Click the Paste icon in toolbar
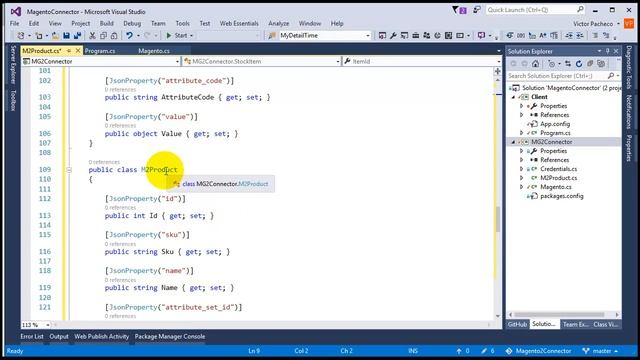The image size is (640, 360). [114, 36]
